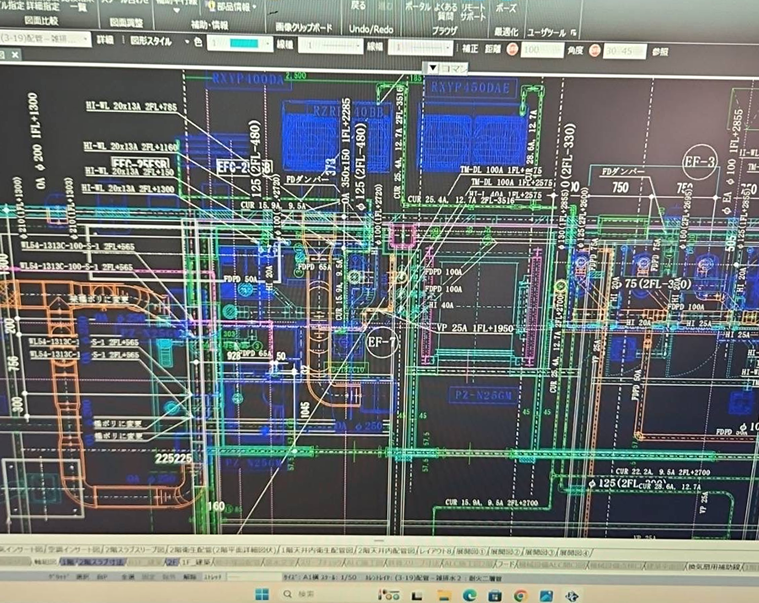Click the ポーズ icon in 最適化 group
The image size is (759, 603).
(x=506, y=7)
